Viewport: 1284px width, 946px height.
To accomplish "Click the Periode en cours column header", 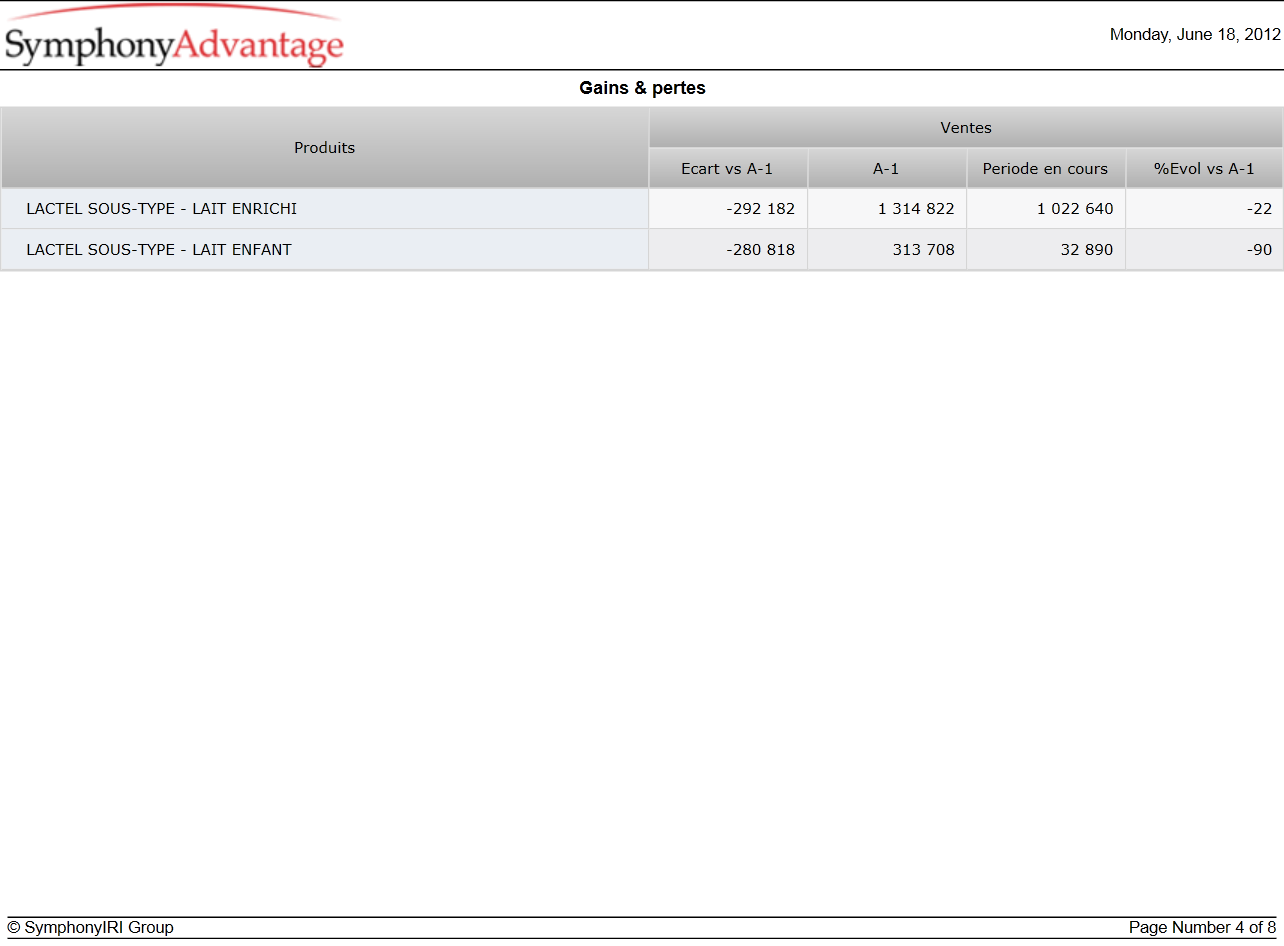I will click(1046, 169).
